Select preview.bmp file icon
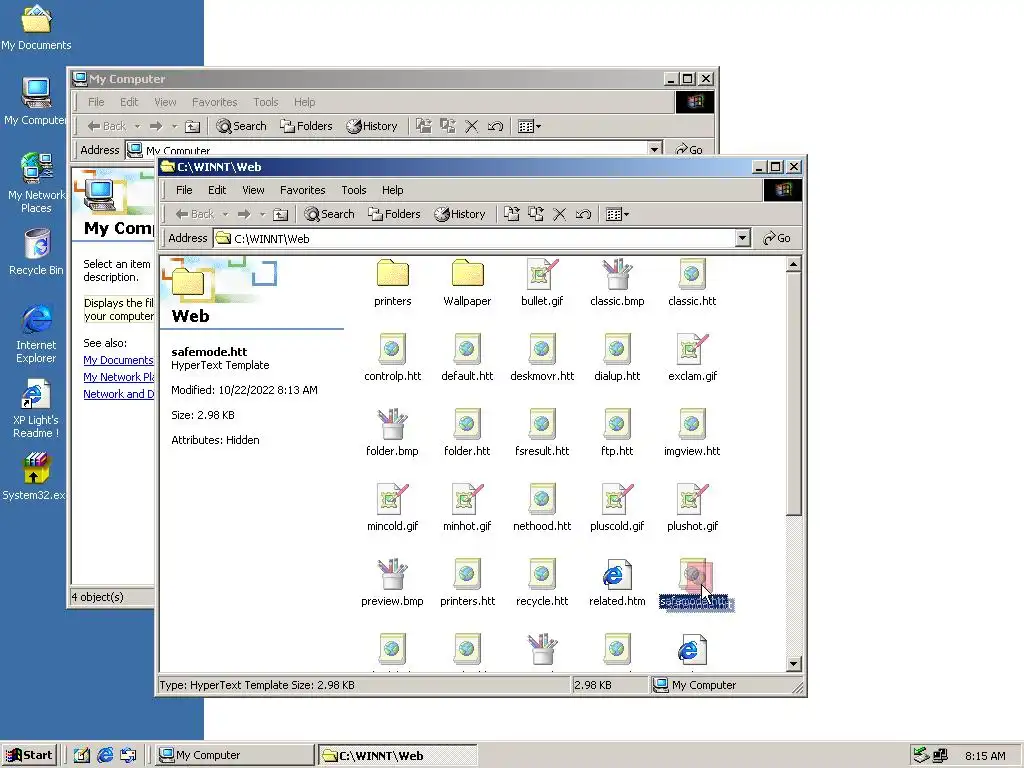This screenshot has height=768, width=1024. pyautogui.click(x=392, y=573)
